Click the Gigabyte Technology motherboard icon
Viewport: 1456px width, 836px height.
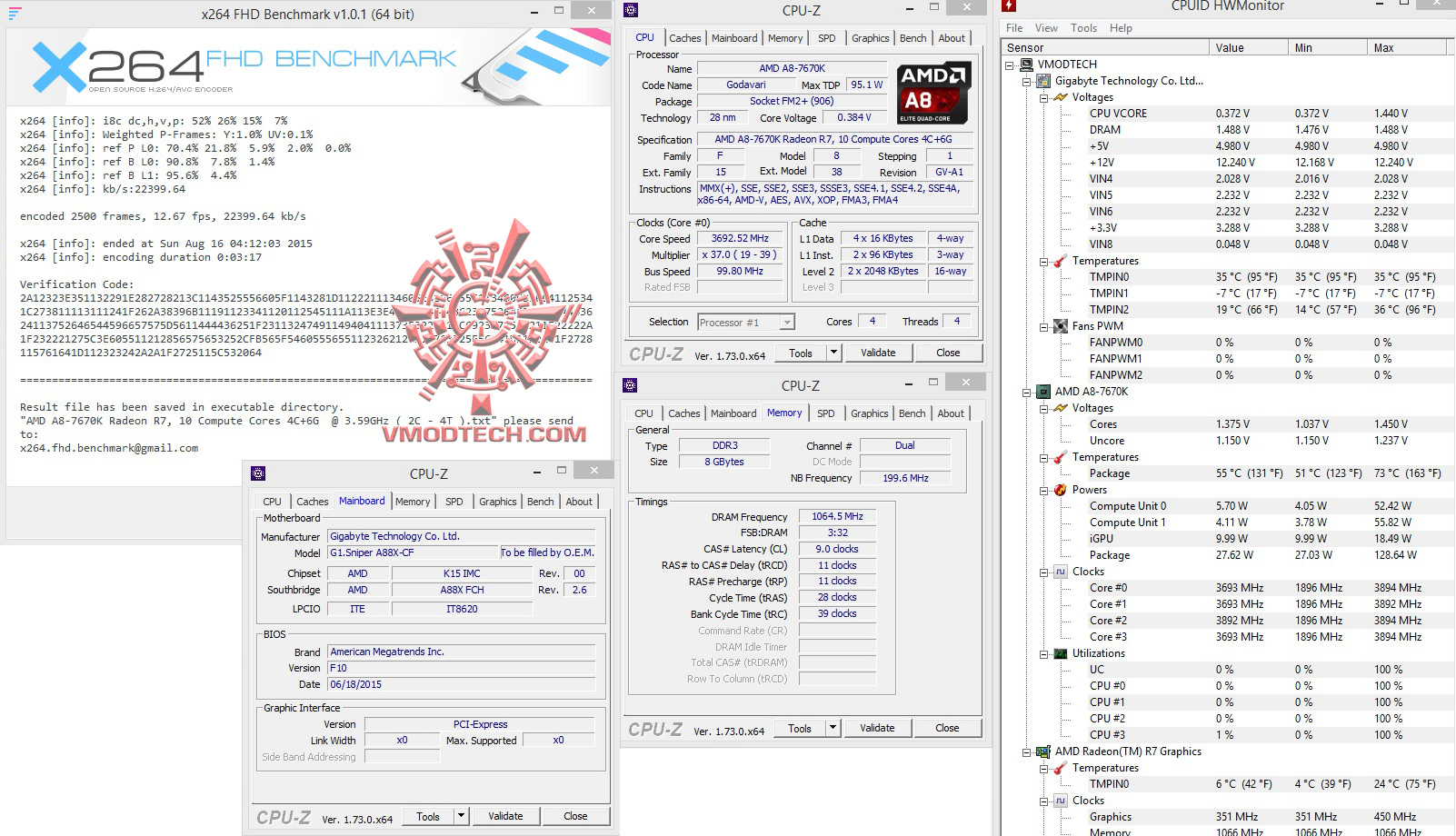click(1043, 81)
